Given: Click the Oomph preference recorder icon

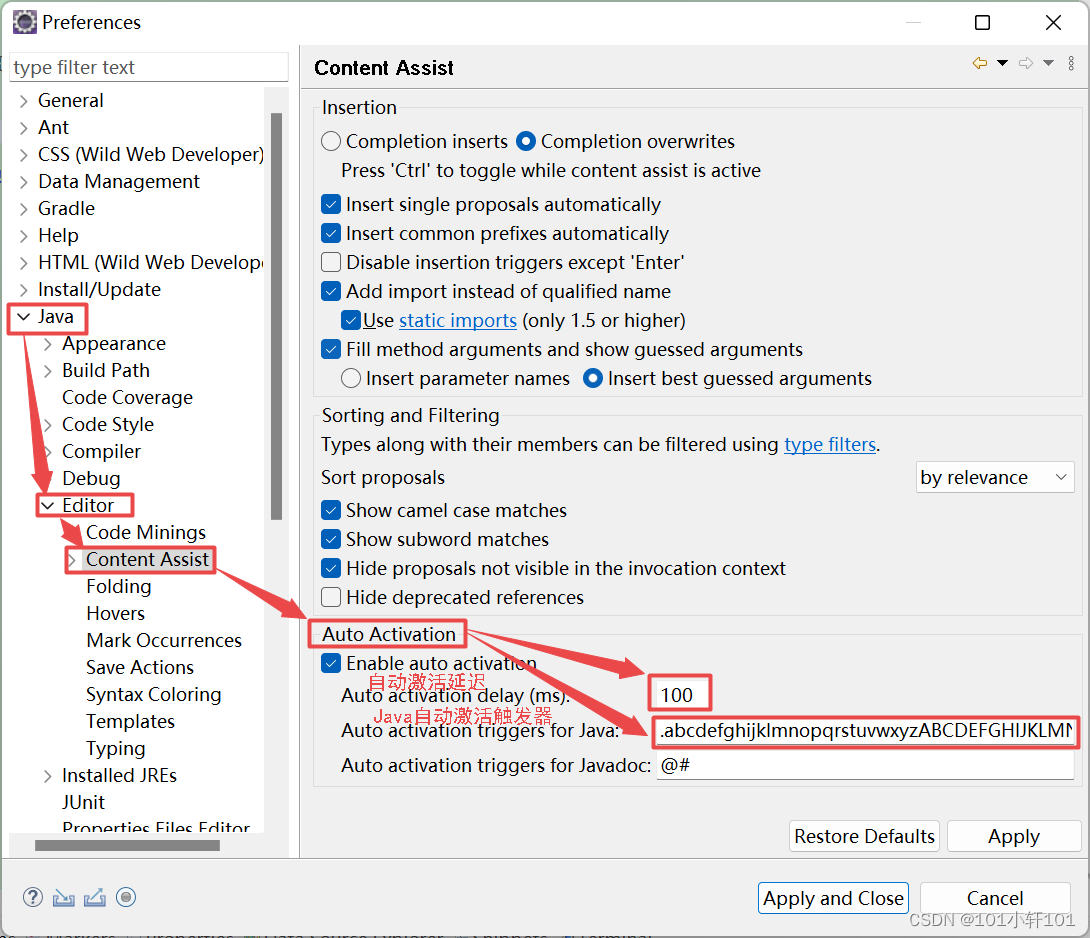Looking at the screenshot, I should [x=126, y=897].
